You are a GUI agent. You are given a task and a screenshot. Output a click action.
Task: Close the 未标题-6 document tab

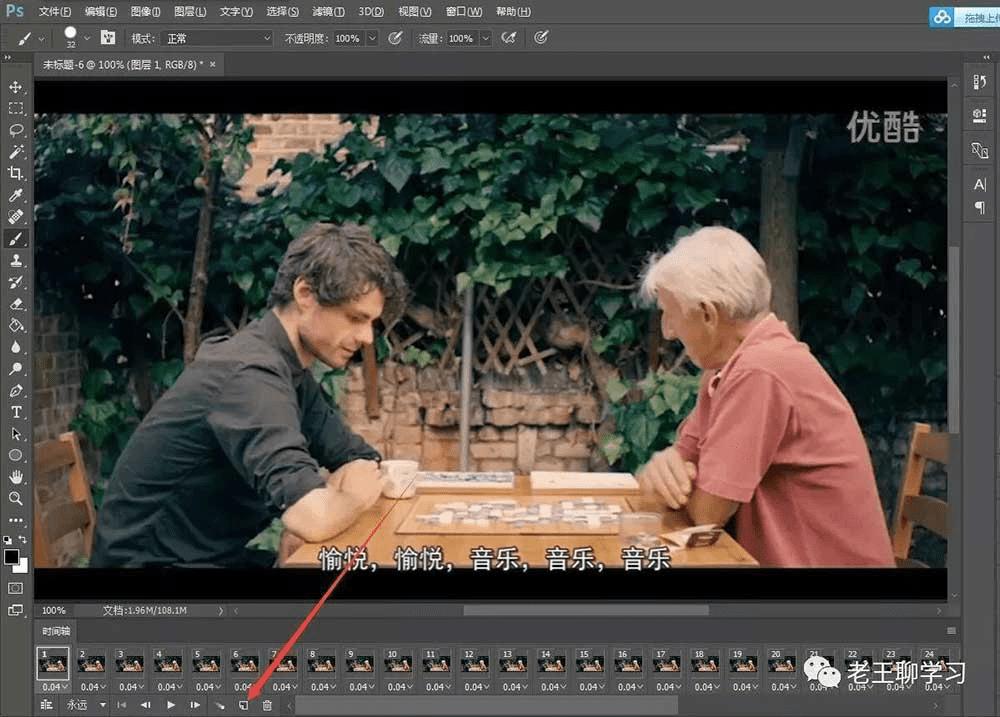[213, 64]
